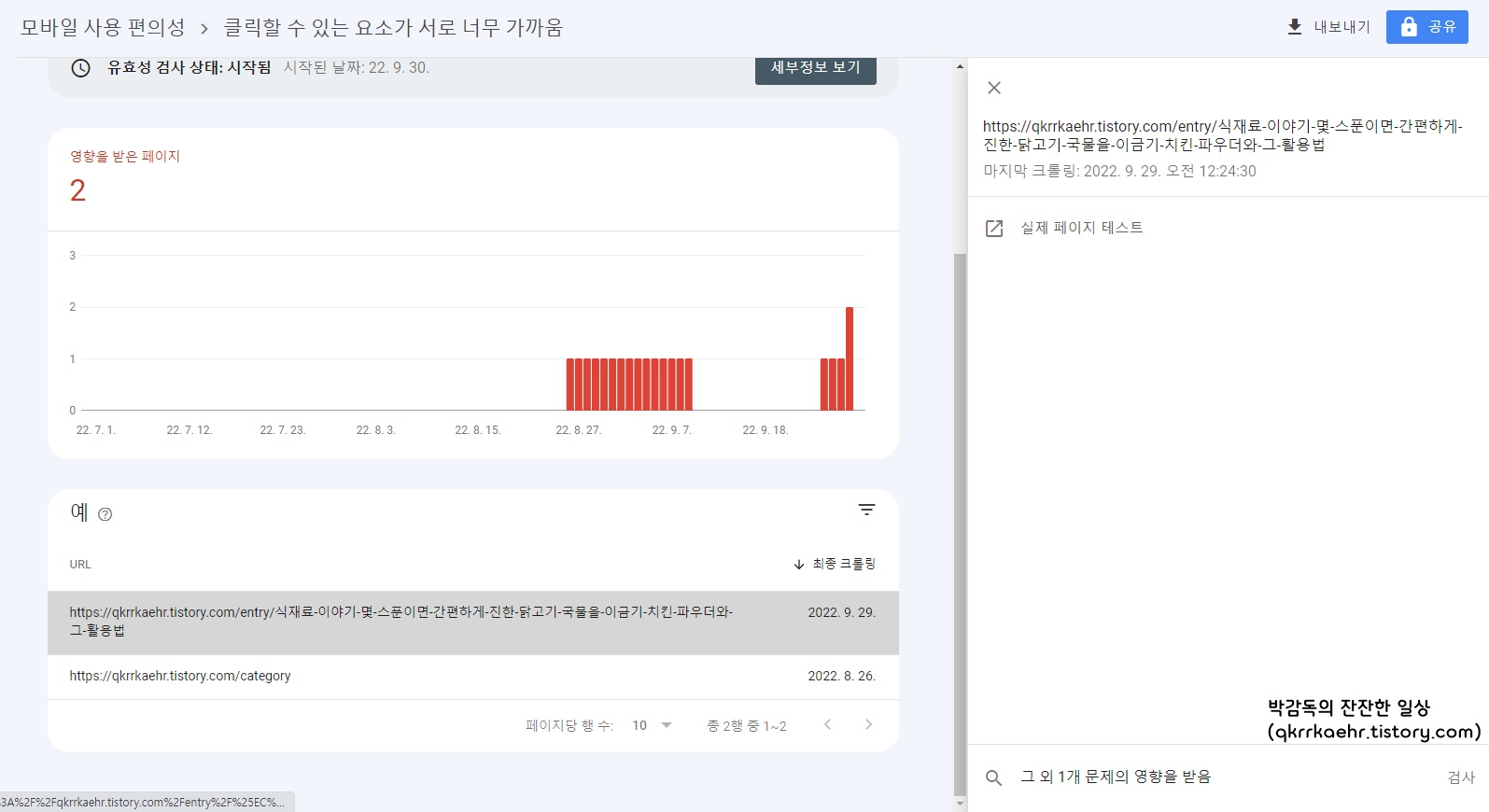Close the URL detail side panel
Viewport: 1489px width, 812px height.
pos(994,88)
